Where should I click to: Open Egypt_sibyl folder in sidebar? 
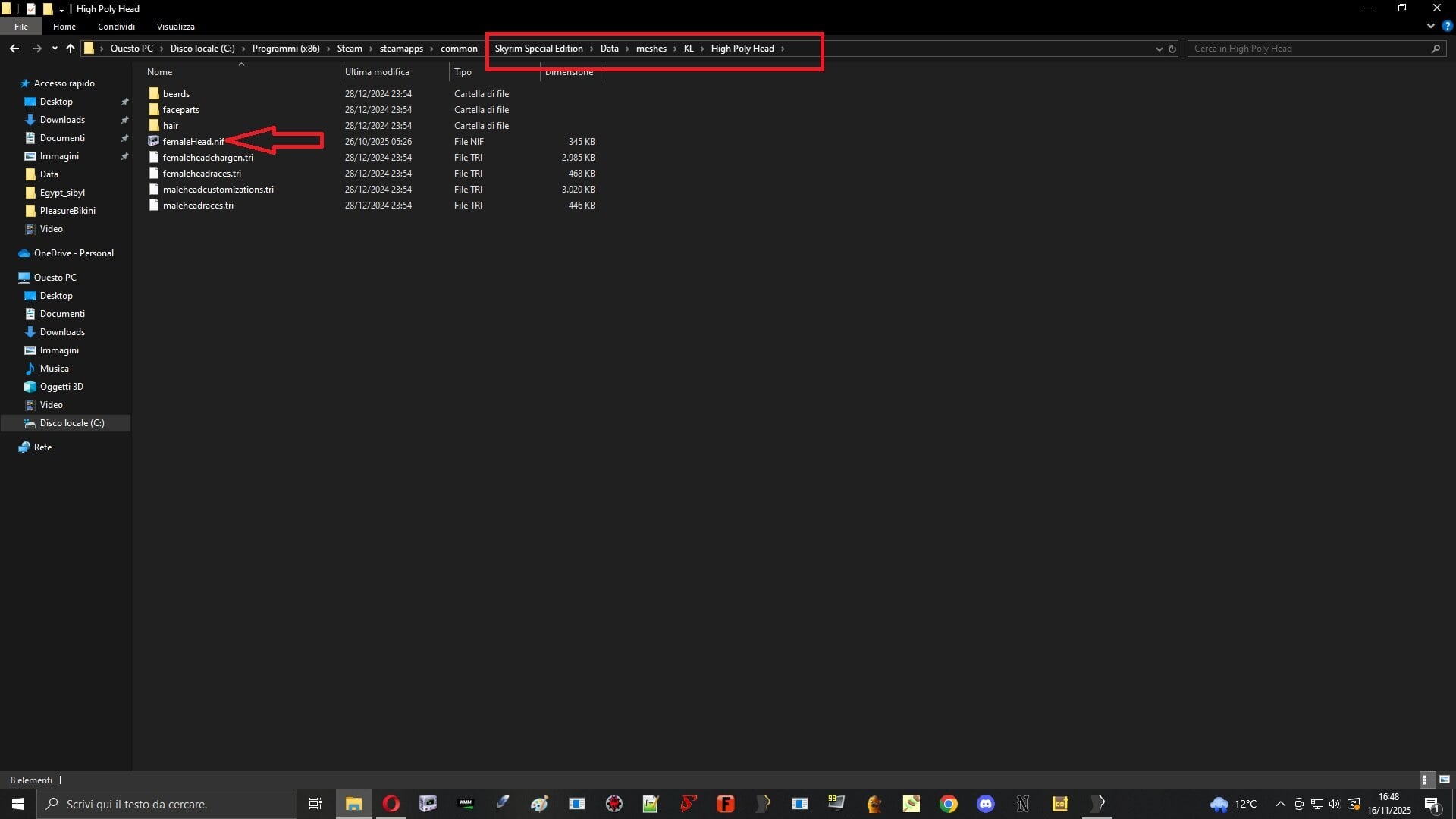tap(62, 193)
